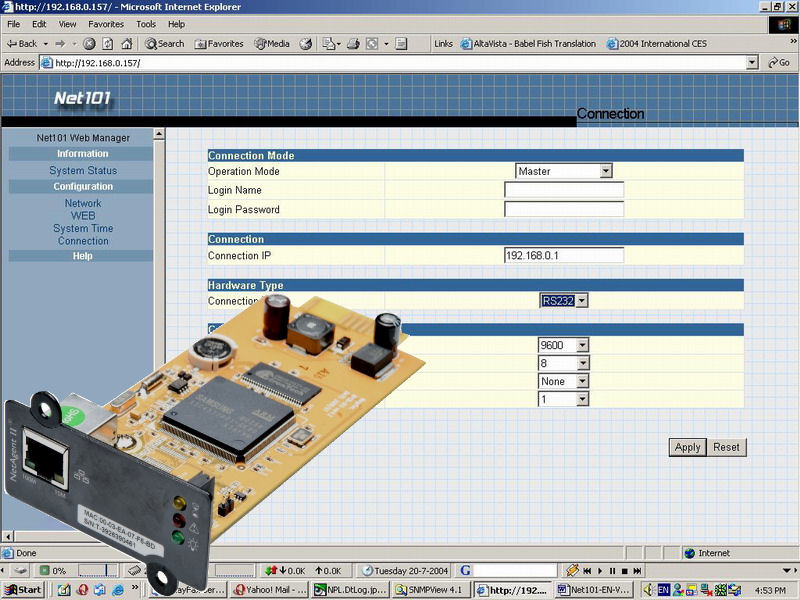Refresh the page using toolbar icon
The image size is (800, 600).
click(x=108, y=44)
